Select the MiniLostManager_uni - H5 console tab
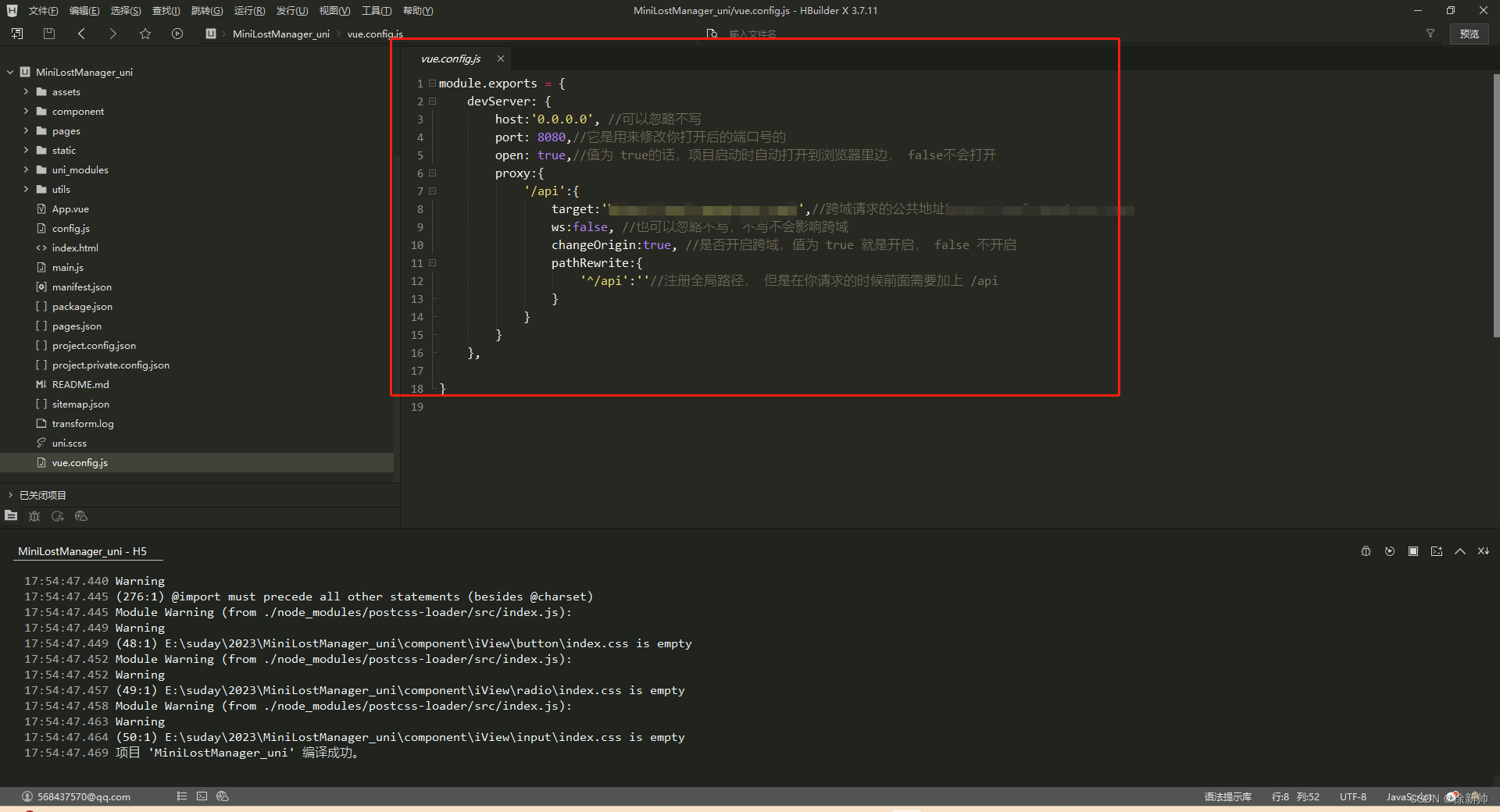This screenshot has height=812, width=1500. (x=82, y=551)
